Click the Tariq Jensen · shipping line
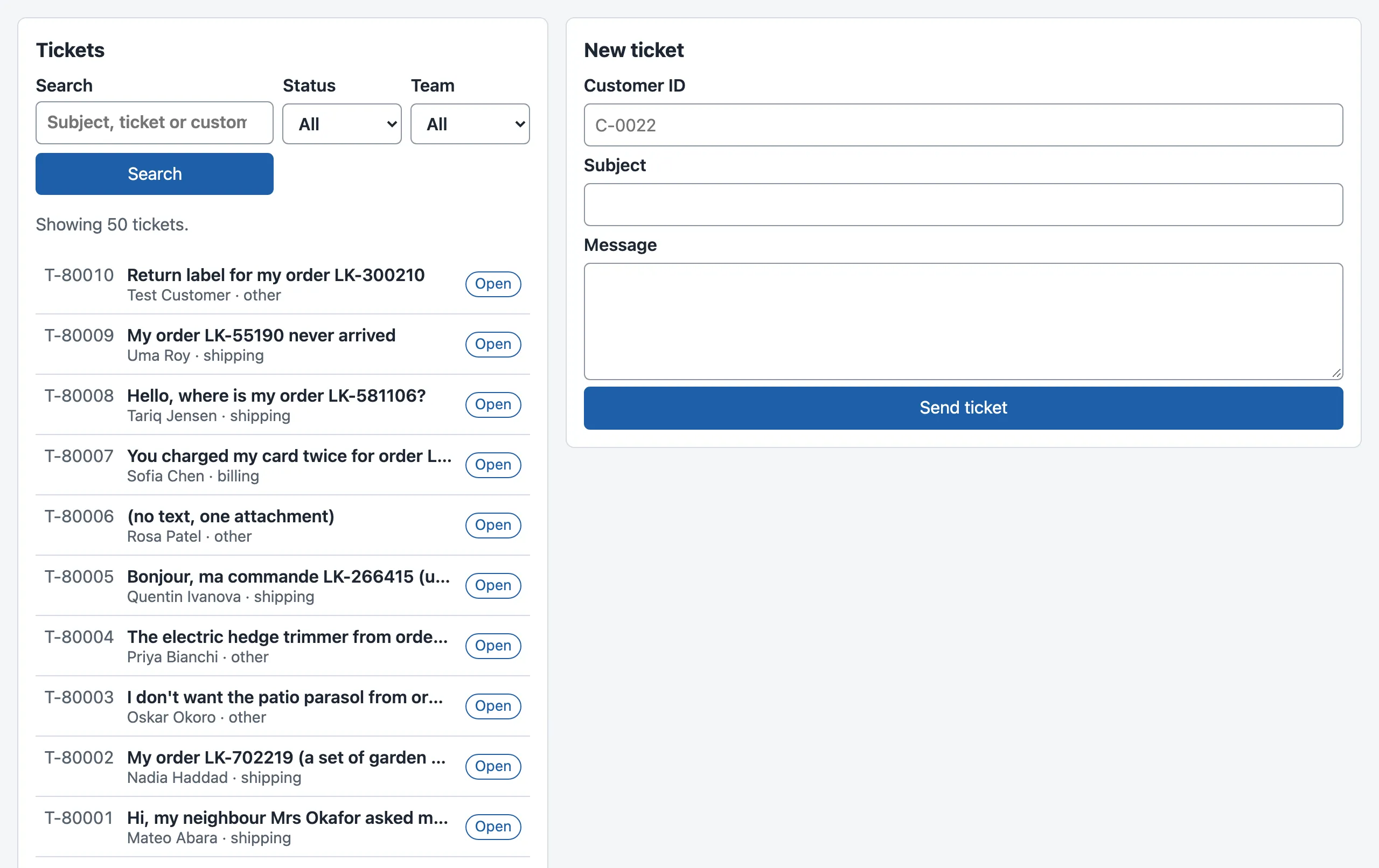The image size is (1379, 868). tap(208, 416)
